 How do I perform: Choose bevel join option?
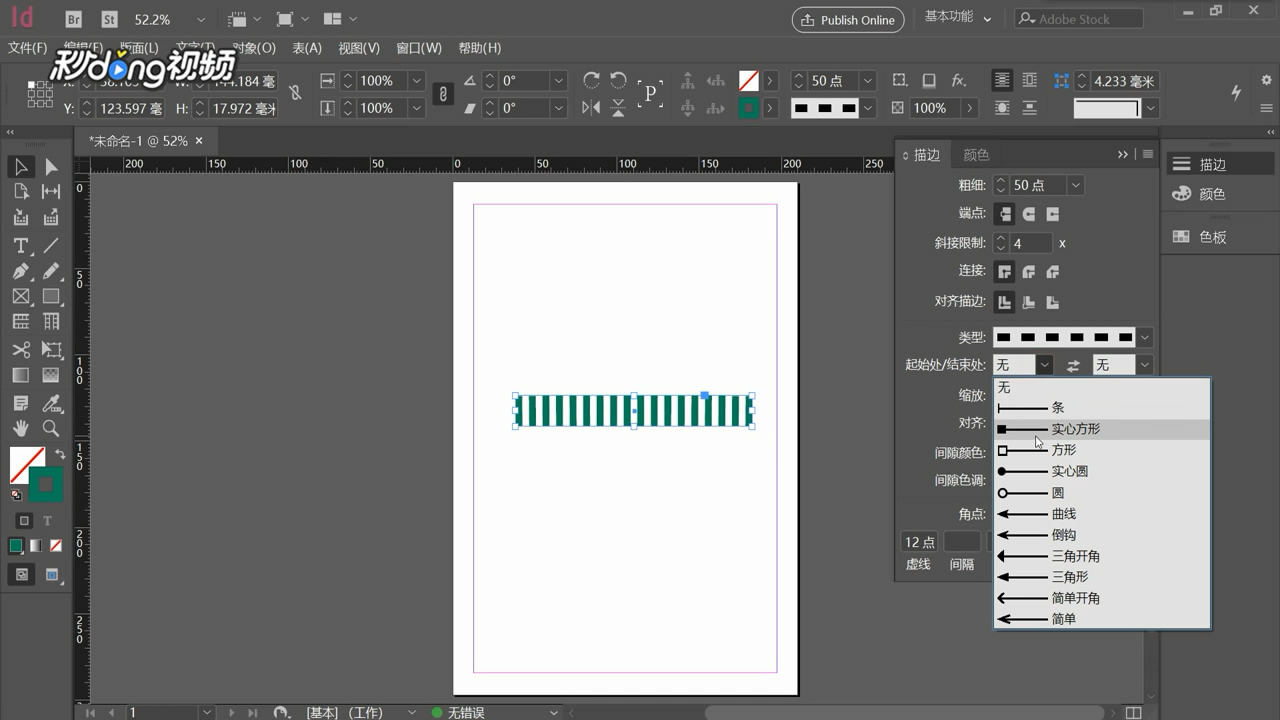coord(1052,272)
